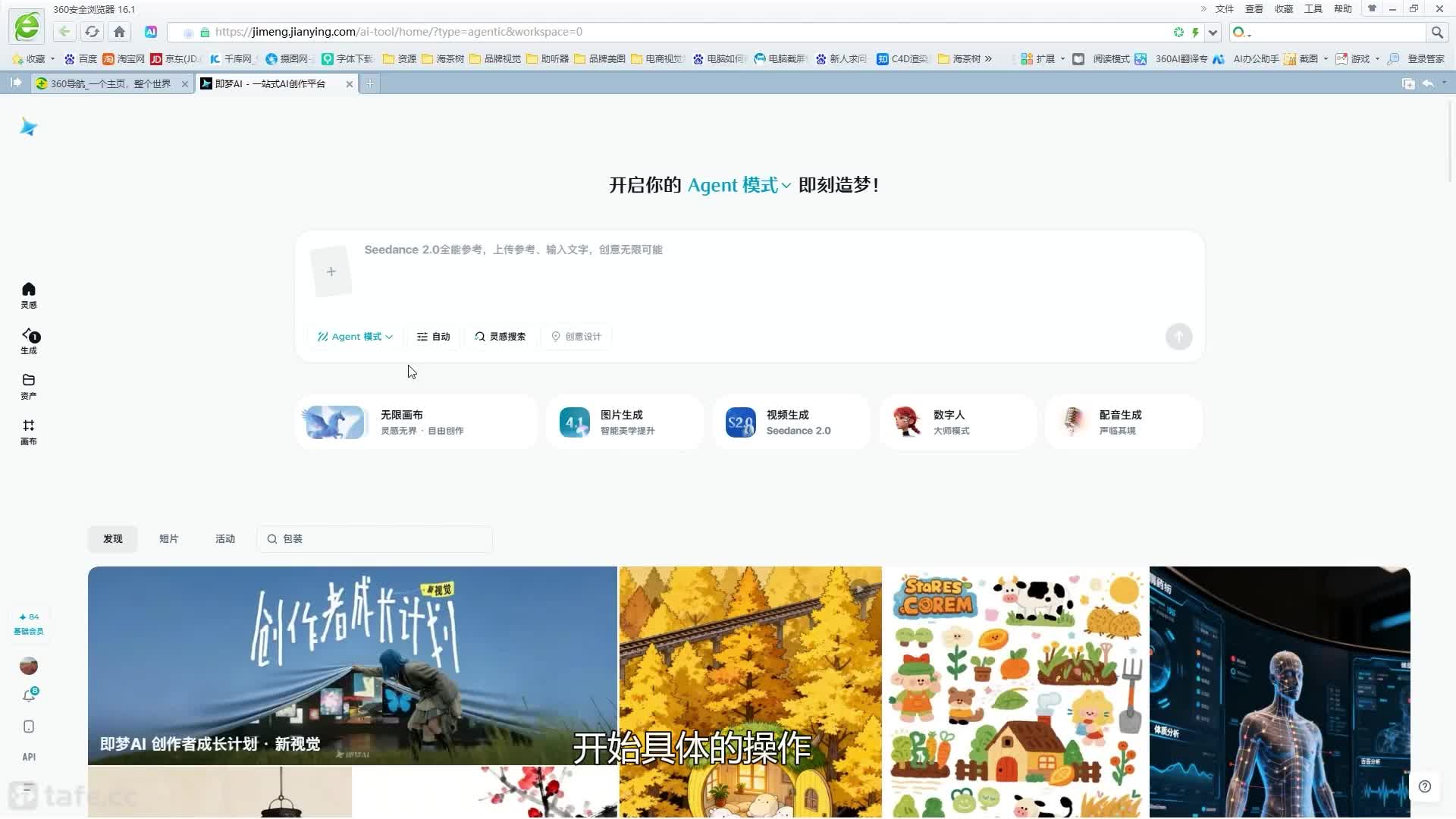Click the Jimeng logo in sidebar
Viewport: 1456px width, 819px height.
(29, 127)
